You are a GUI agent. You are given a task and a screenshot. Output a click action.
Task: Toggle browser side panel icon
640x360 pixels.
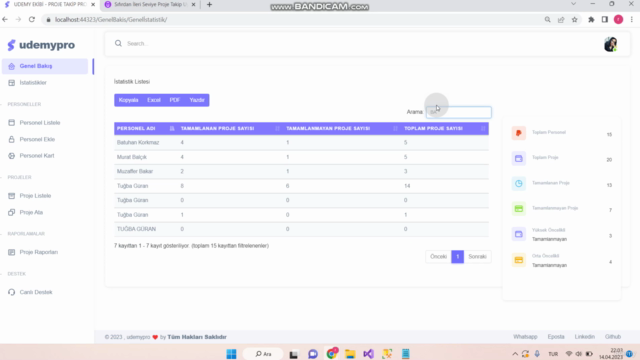pyautogui.click(x=605, y=19)
